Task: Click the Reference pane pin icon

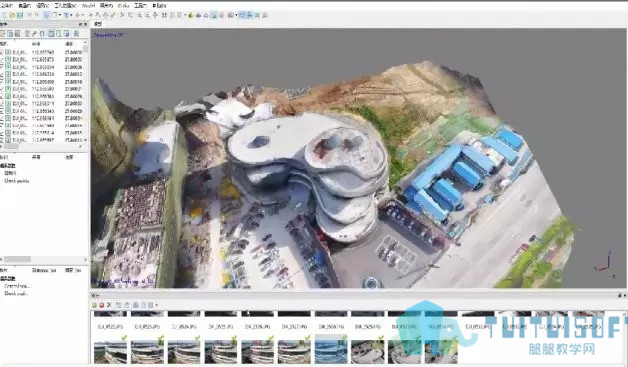Action: click(80, 24)
